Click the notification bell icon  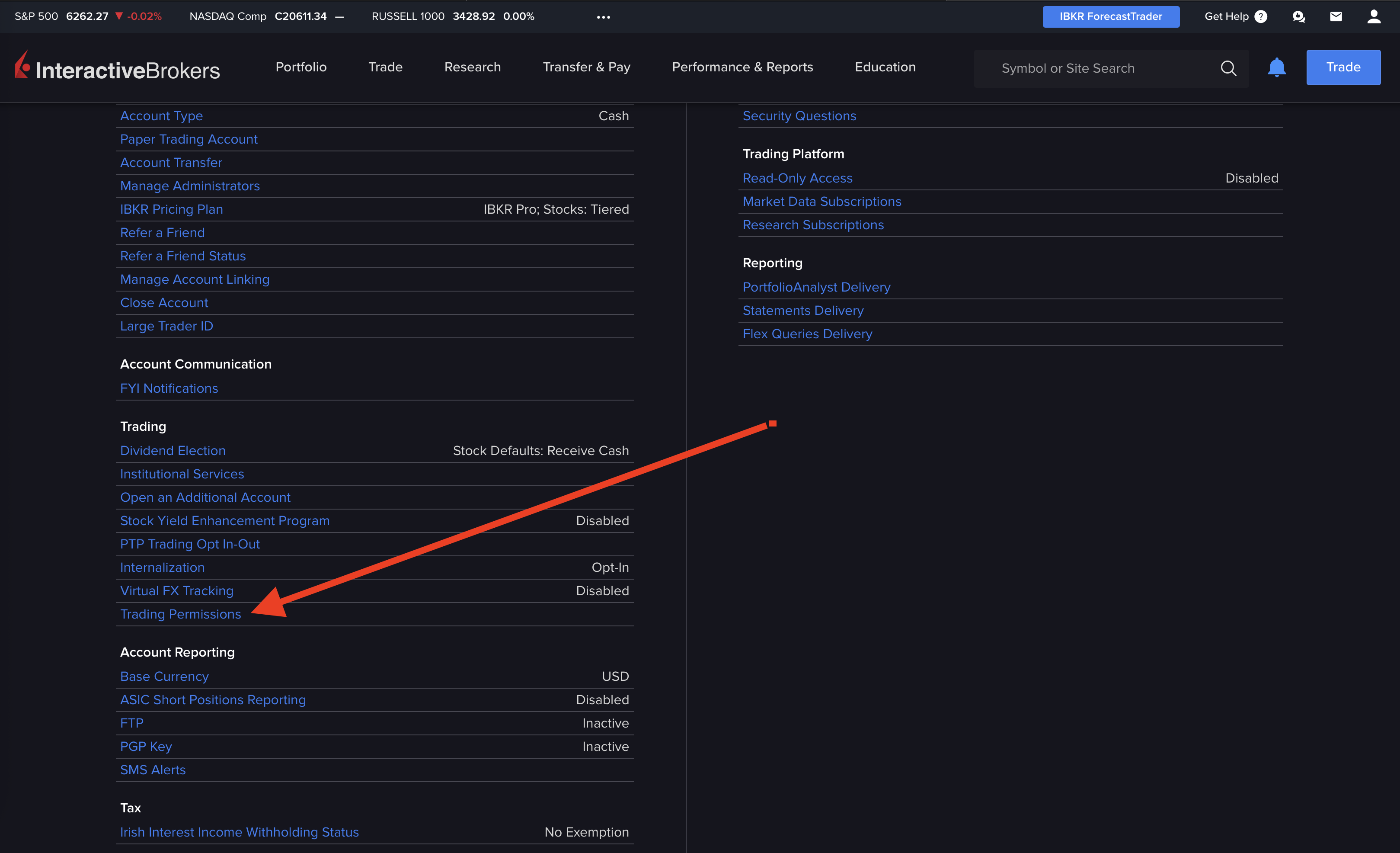[1276, 67]
